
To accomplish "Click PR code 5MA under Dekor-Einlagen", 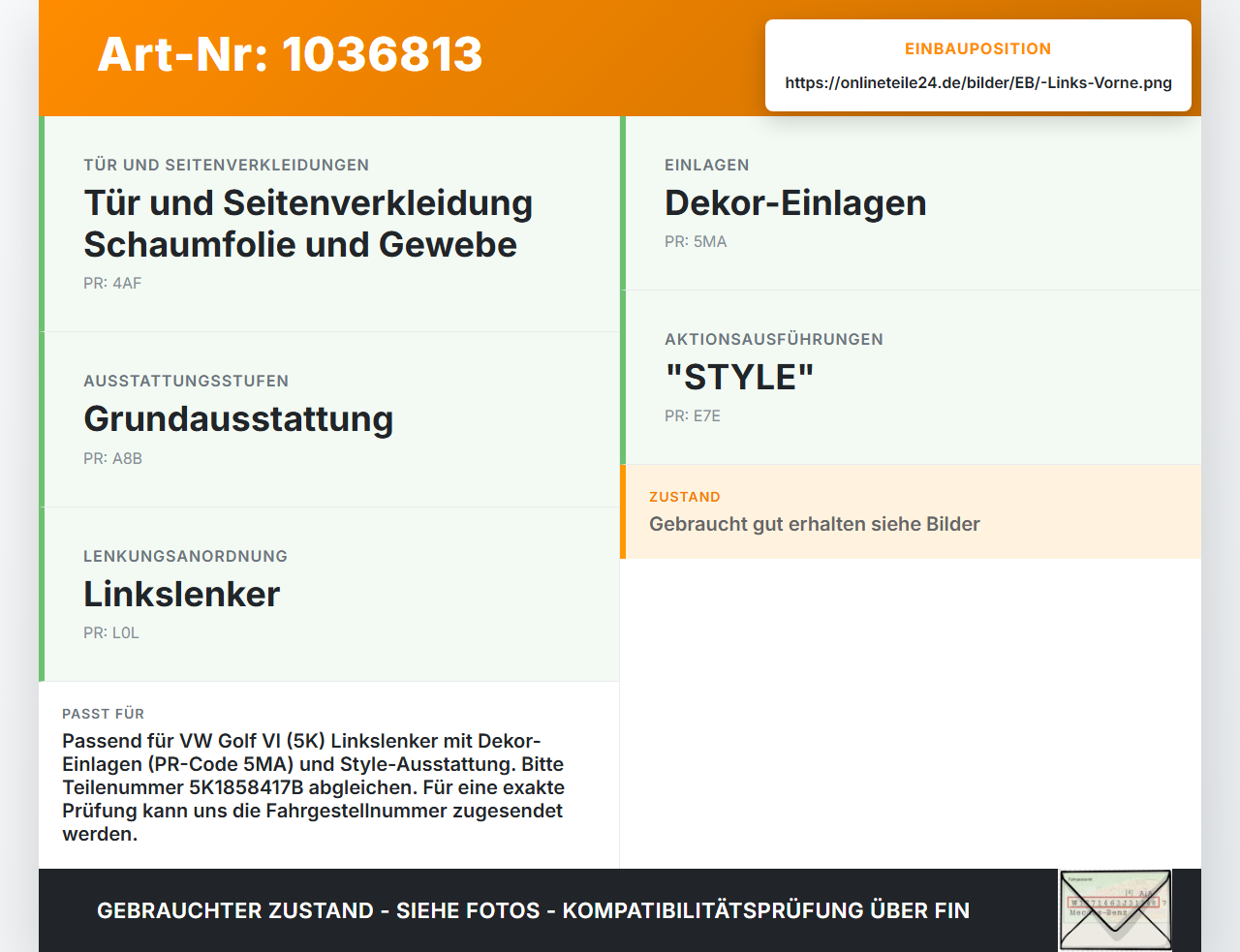I will 696,241.
